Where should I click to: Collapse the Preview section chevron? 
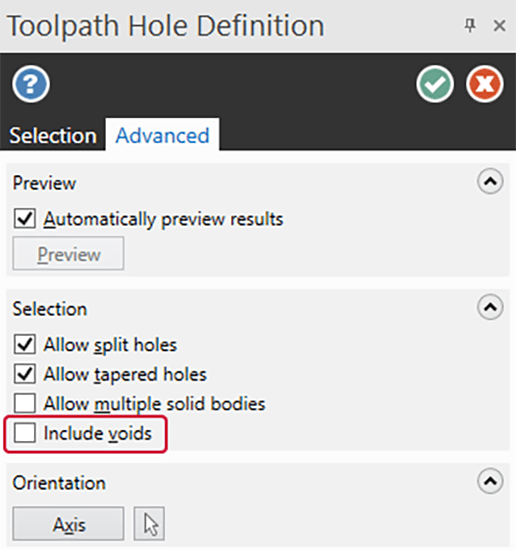point(490,181)
